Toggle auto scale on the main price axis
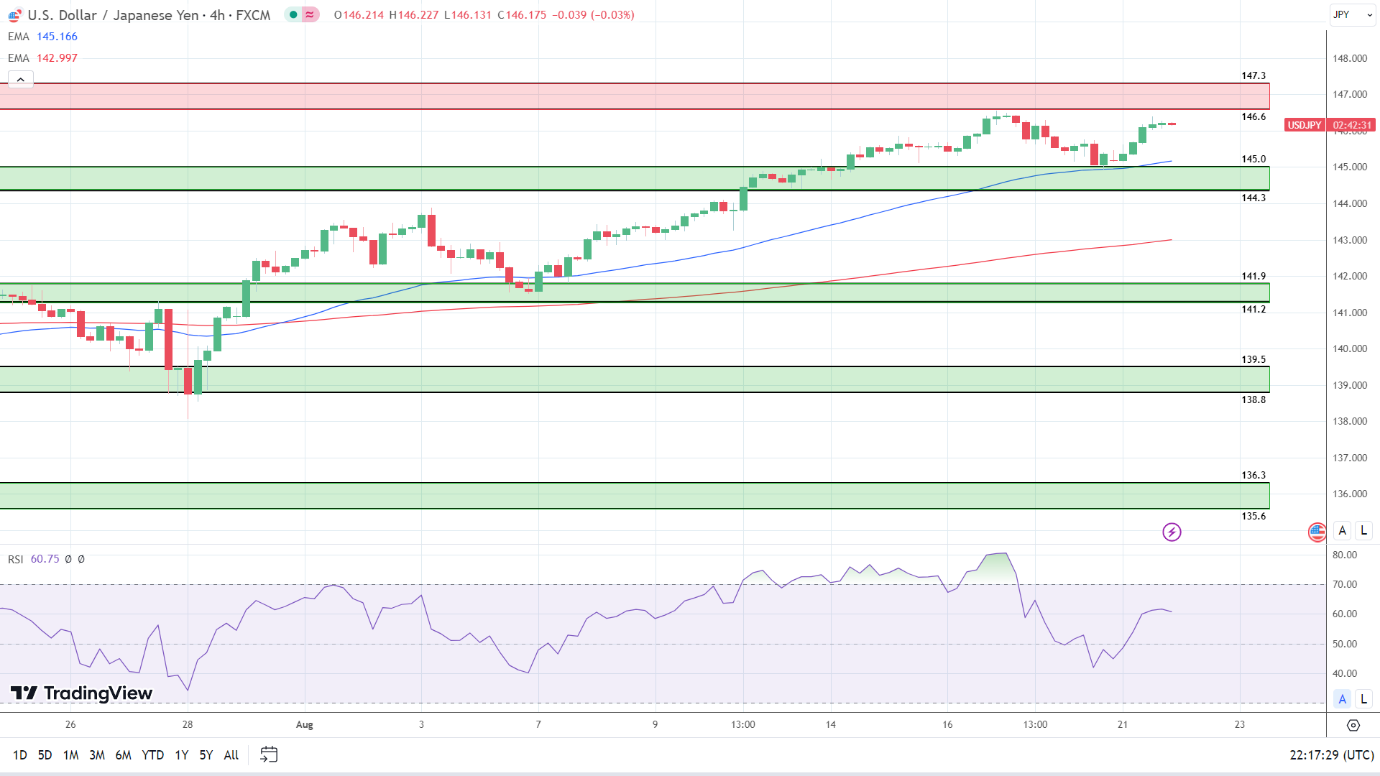Image resolution: width=1380 pixels, height=776 pixels. (1343, 531)
